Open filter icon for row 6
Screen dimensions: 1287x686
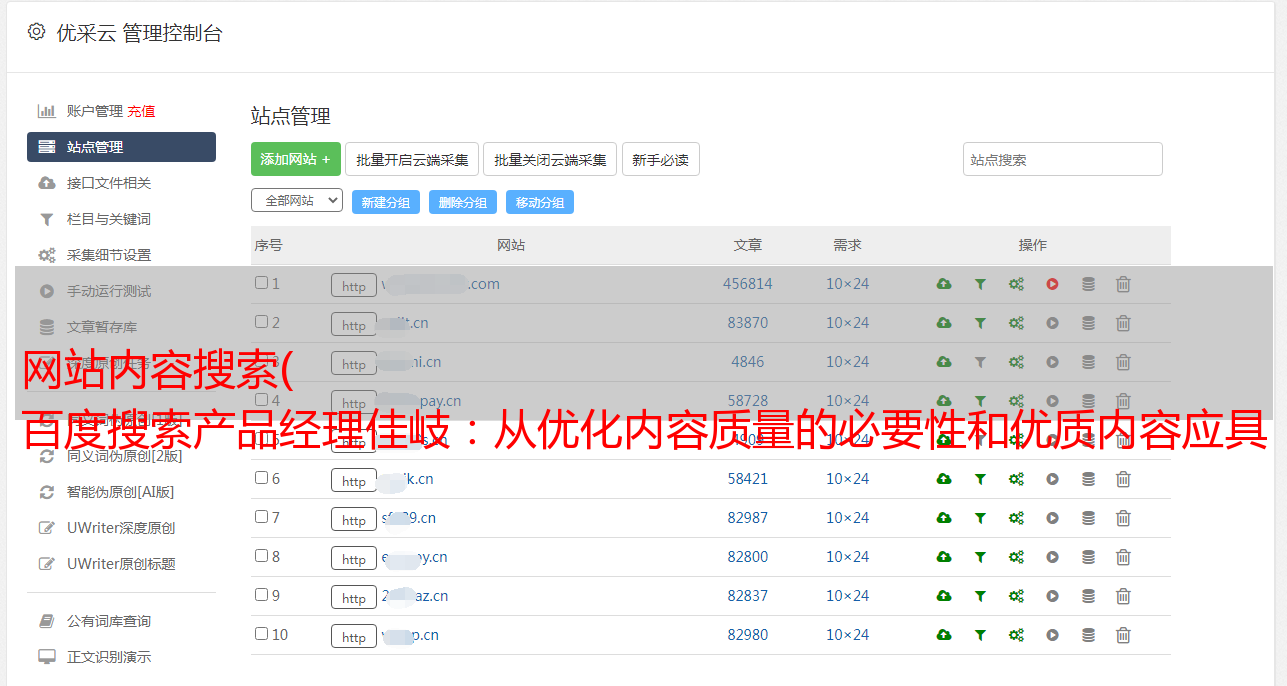click(980, 479)
